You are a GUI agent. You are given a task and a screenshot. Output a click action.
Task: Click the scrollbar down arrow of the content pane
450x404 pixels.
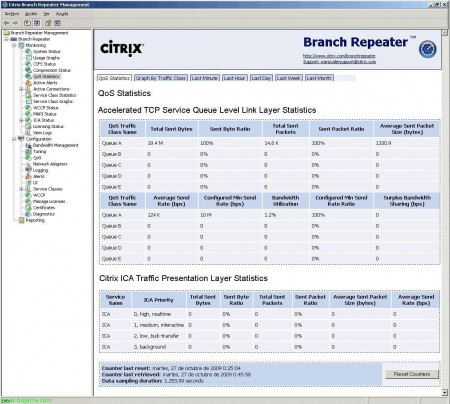click(445, 392)
